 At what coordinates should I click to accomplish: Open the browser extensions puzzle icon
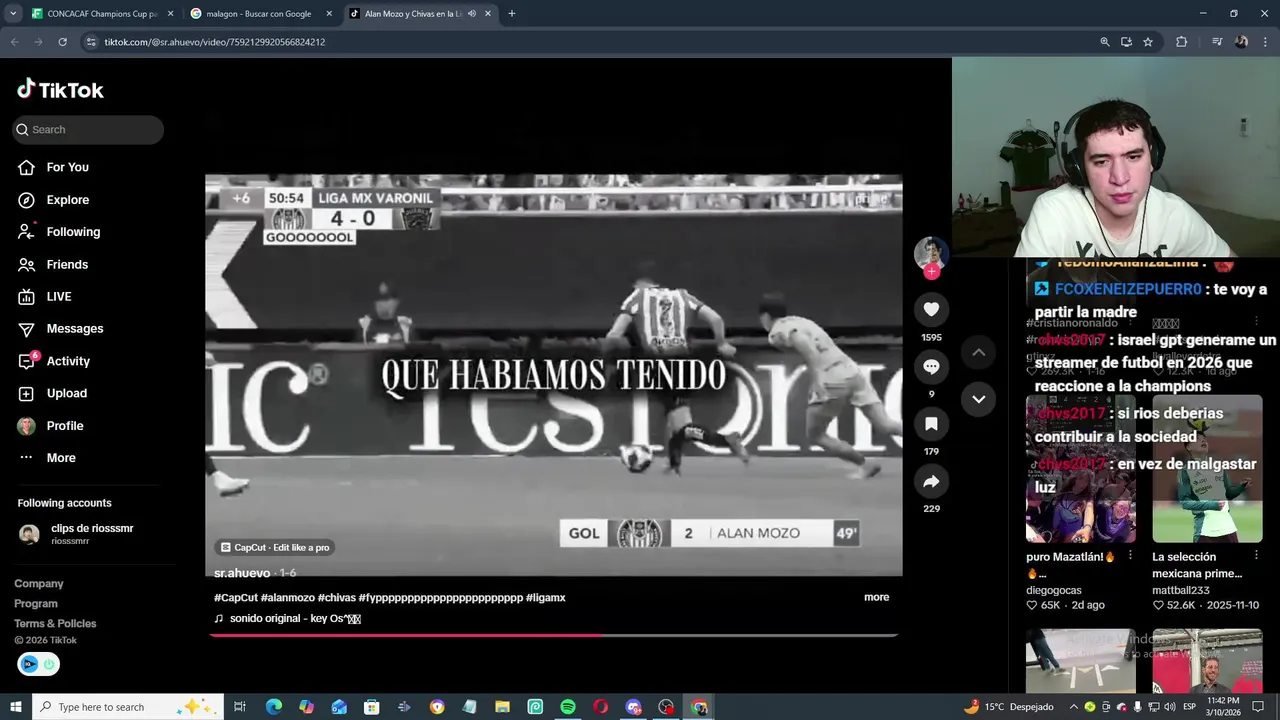point(1182,42)
